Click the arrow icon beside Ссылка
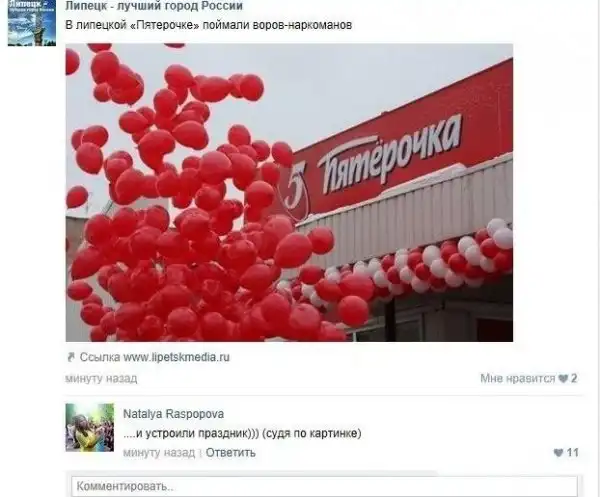The image size is (600, 497). click(x=71, y=357)
